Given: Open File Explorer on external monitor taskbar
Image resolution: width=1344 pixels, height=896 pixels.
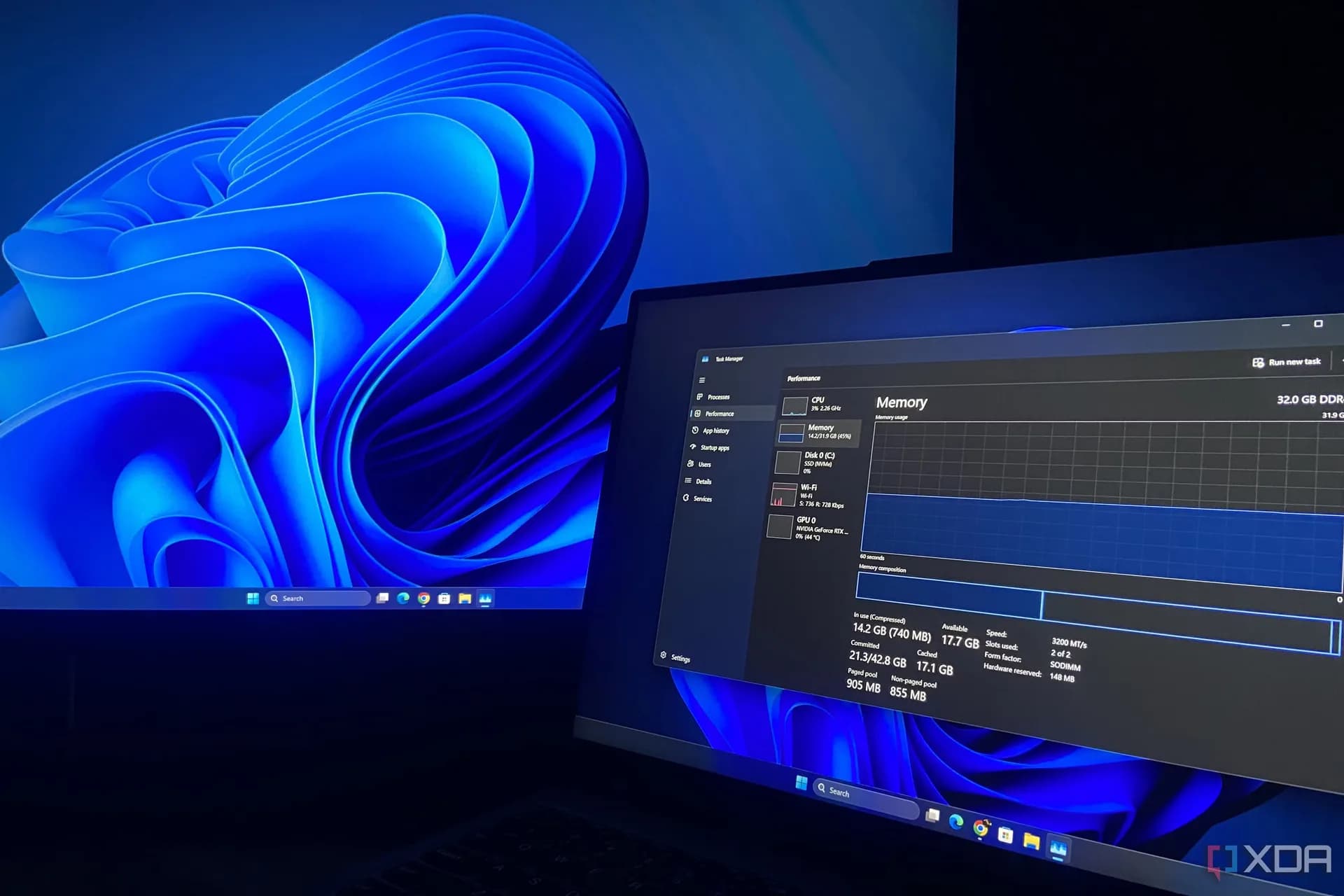Looking at the screenshot, I should tap(465, 598).
